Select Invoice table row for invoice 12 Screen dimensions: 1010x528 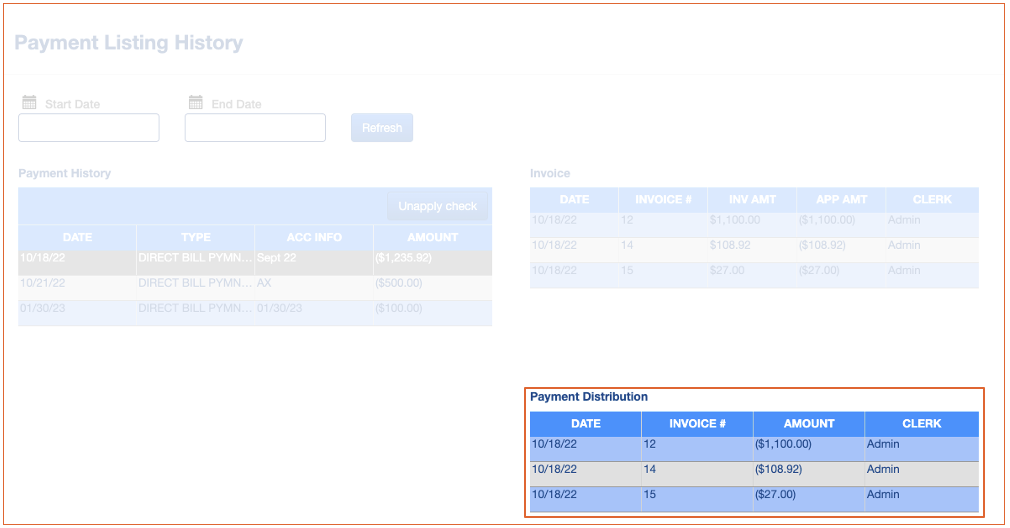(754, 220)
